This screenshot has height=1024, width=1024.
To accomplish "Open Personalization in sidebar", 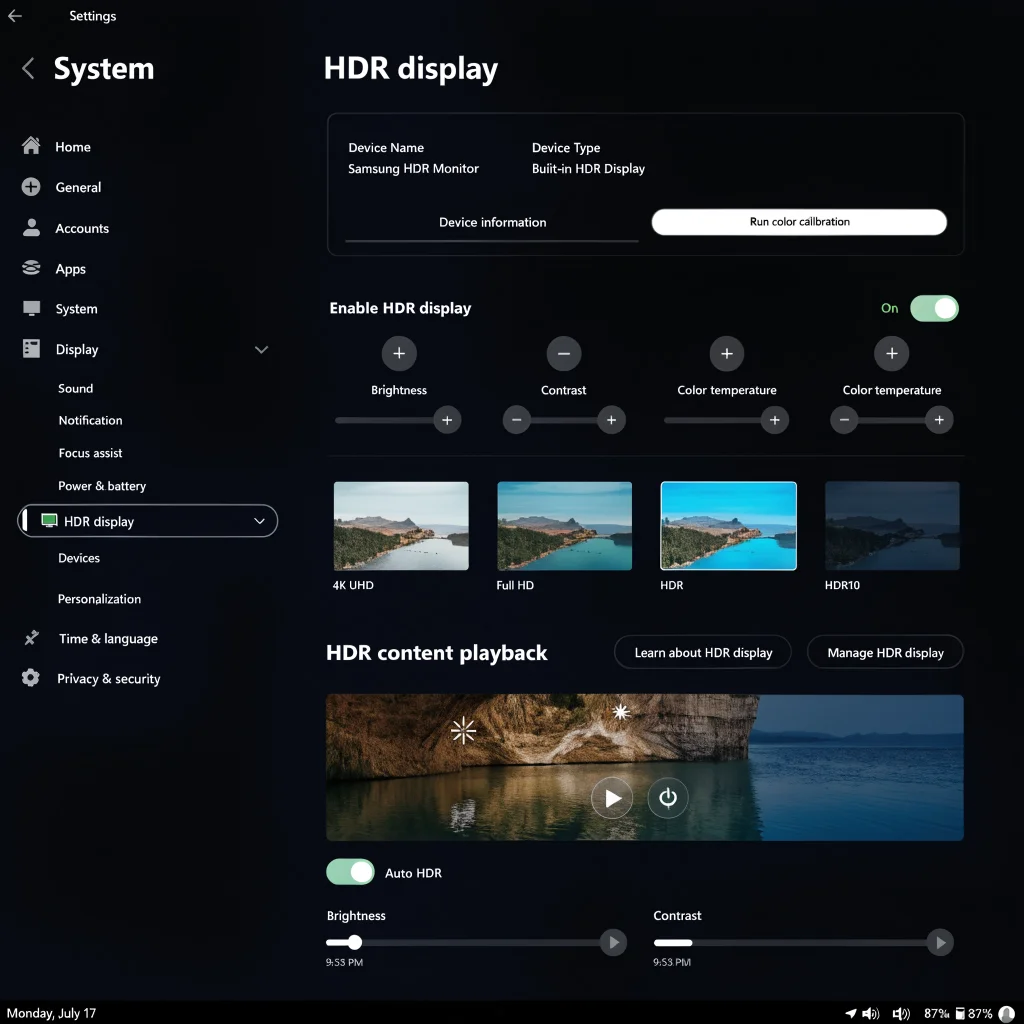I will click(99, 598).
